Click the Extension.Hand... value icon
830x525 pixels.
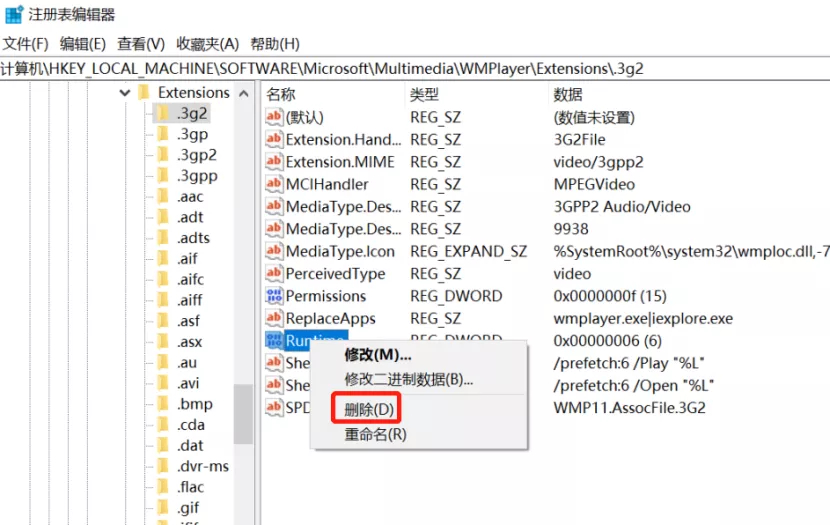[x=274, y=139]
